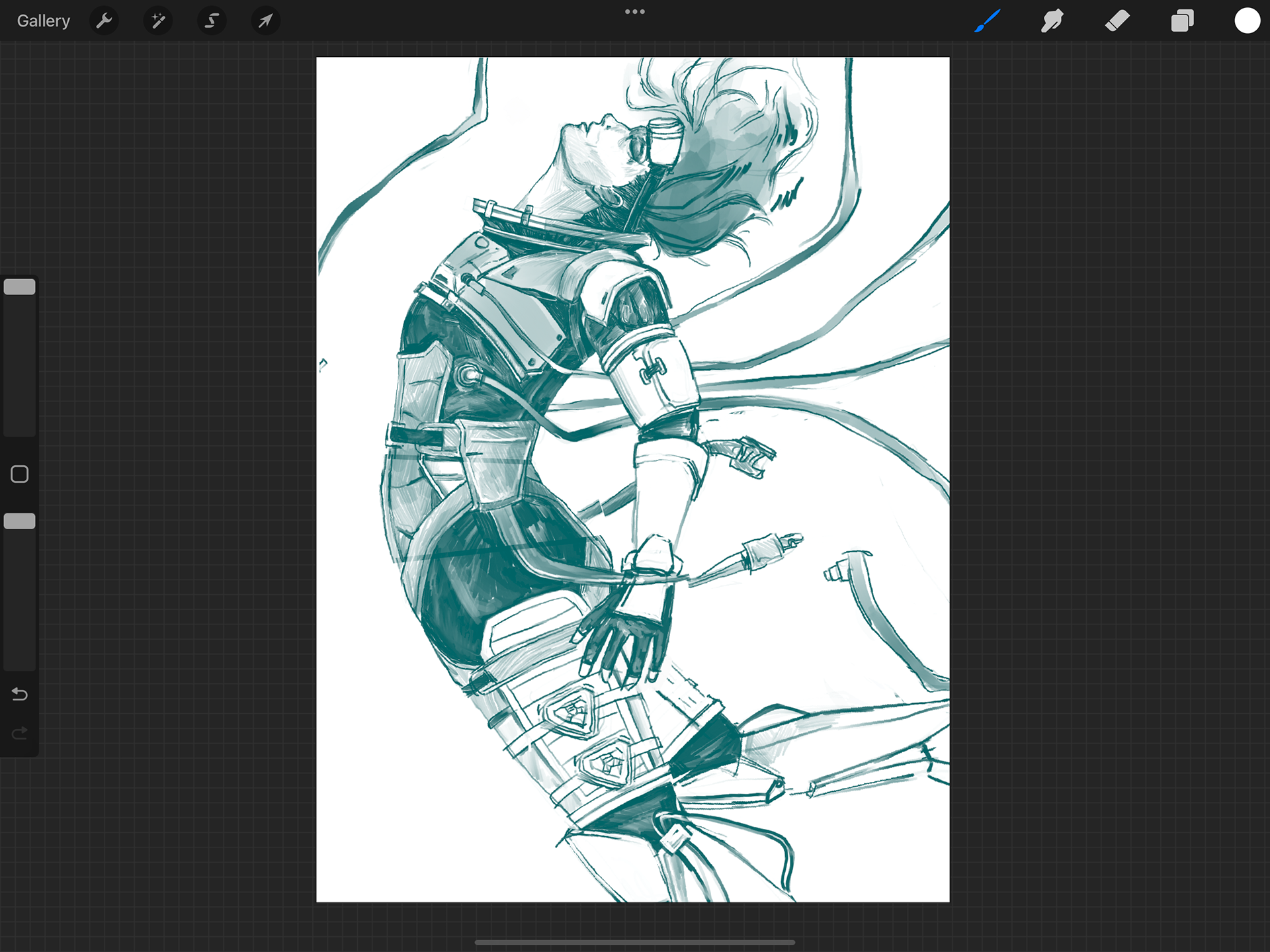Undo the last stroke
1270x952 pixels.
[x=20, y=694]
